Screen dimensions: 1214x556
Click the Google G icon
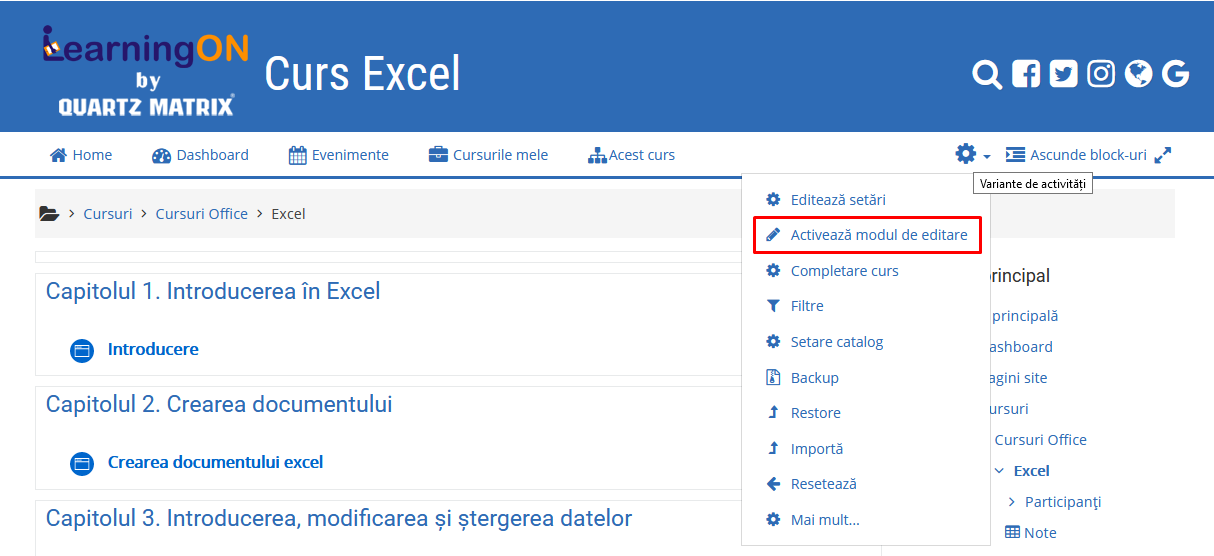(x=1175, y=75)
